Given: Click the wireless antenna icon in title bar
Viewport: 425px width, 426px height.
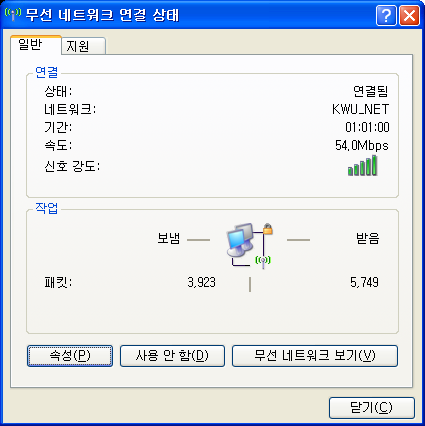Looking at the screenshot, I should 13,14.
